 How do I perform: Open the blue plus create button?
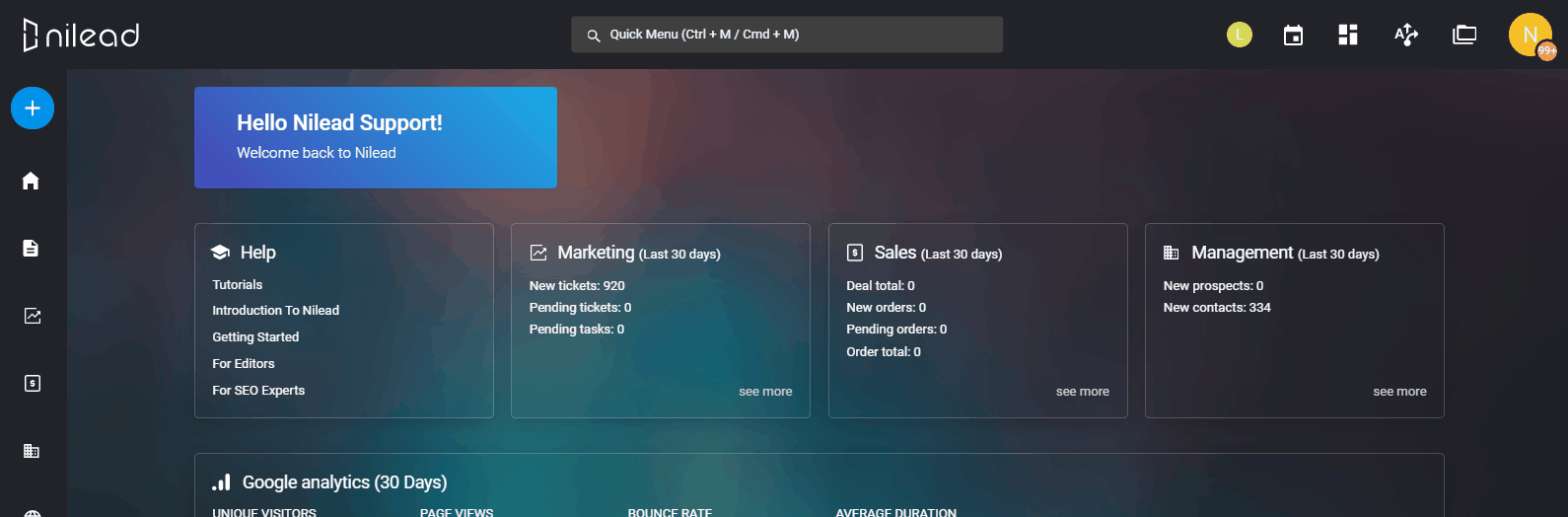click(x=33, y=109)
